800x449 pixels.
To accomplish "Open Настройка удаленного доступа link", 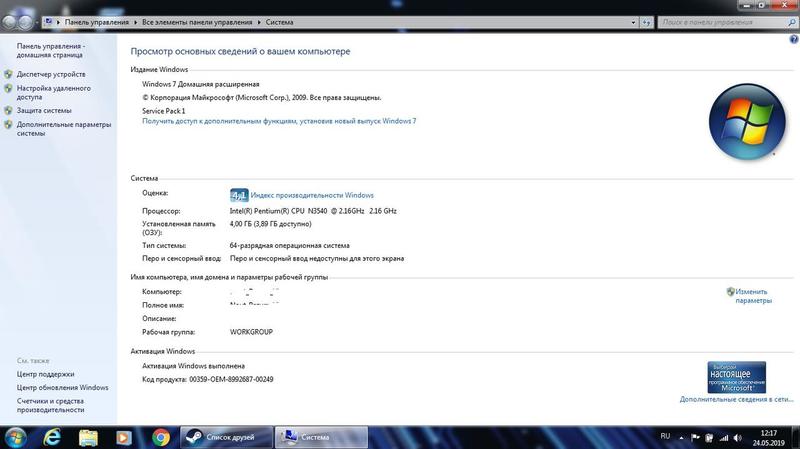I will point(54,92).
